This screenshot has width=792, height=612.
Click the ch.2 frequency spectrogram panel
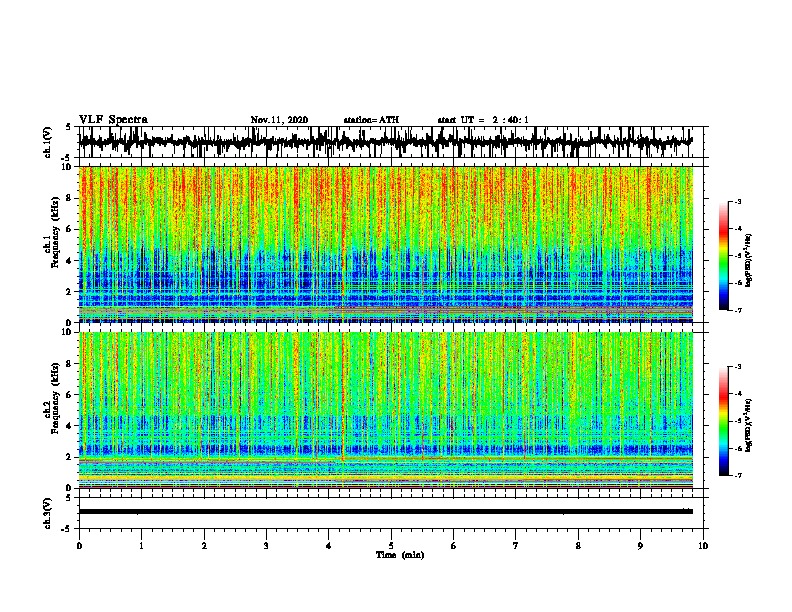[x=385, y=410]
